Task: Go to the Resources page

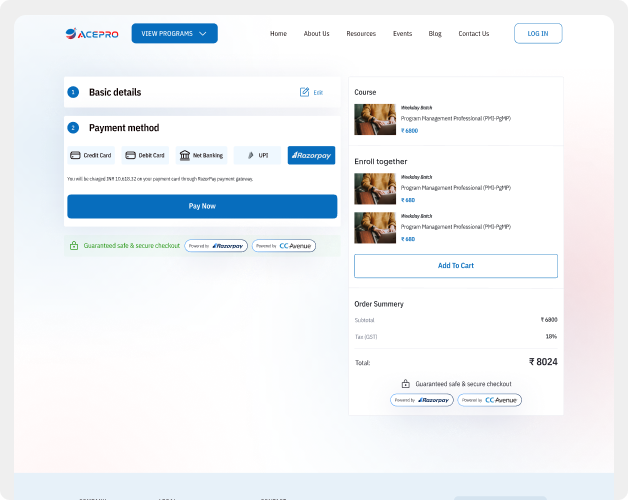Action: pyautogui.click(x=361, y=34)
